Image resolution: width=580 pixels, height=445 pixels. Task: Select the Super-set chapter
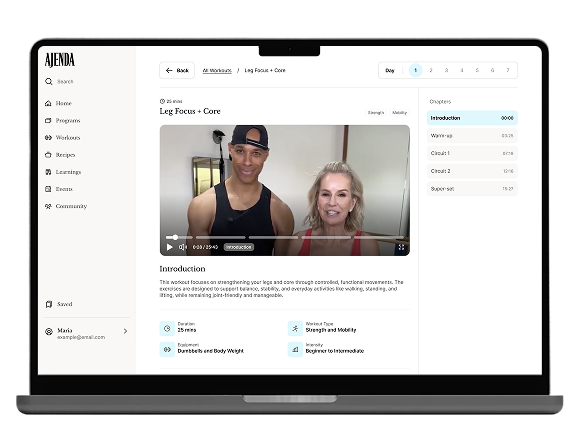pyautogui.click(x=472, y=189)
